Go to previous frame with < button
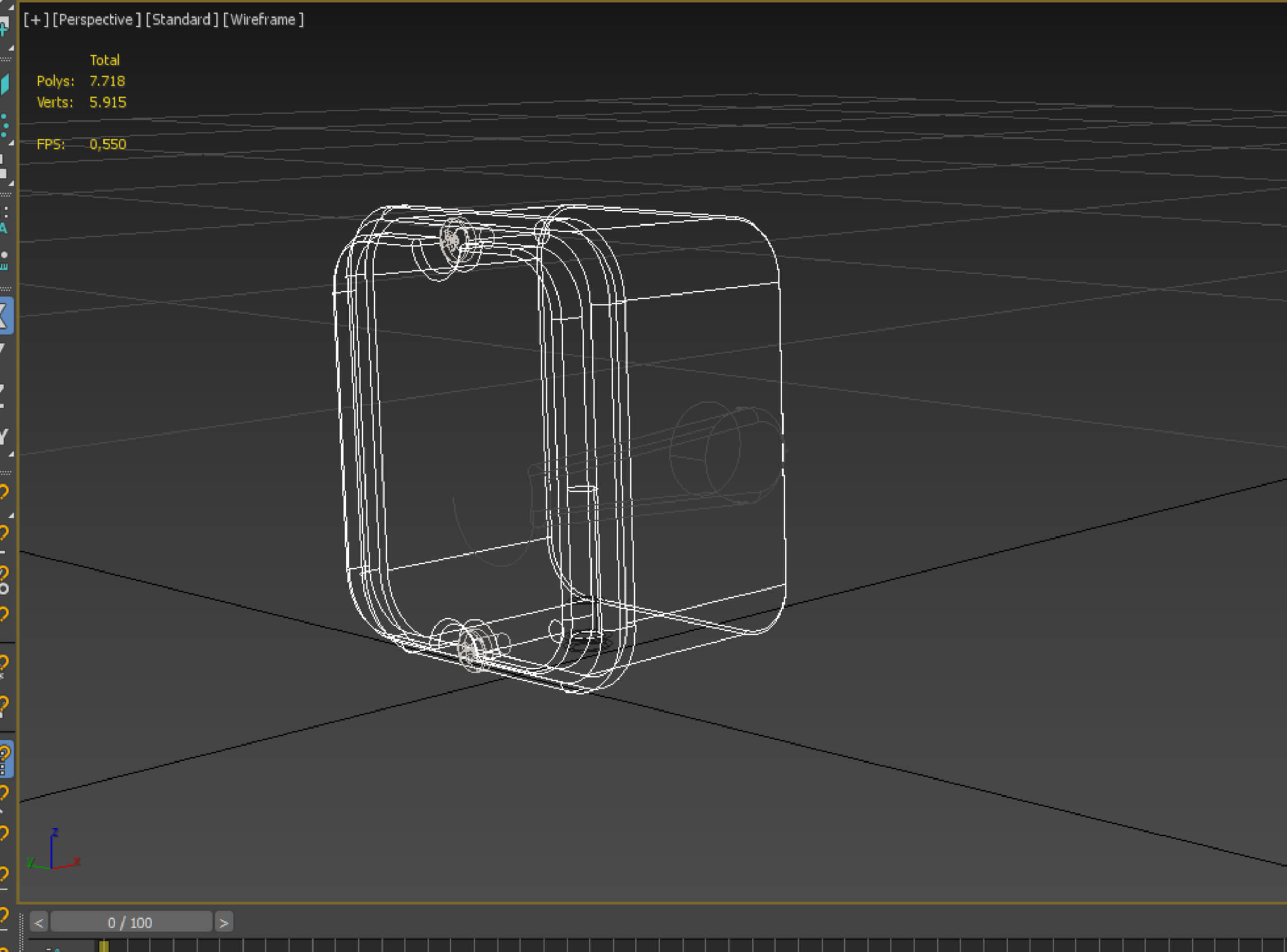 (x=39, y=923)
